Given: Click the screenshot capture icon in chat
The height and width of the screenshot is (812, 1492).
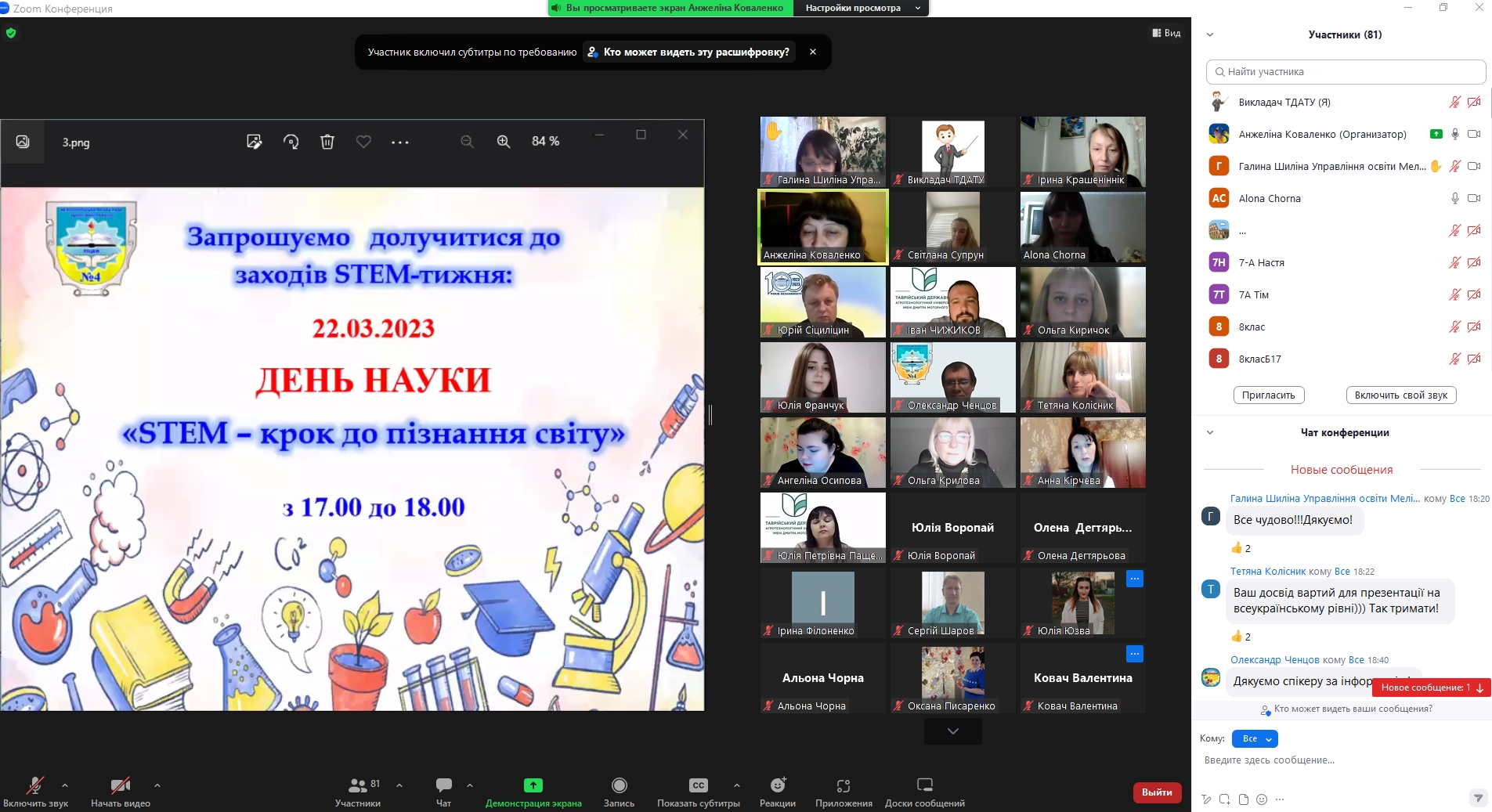Looking at the screenshot, I should 1225,799.
